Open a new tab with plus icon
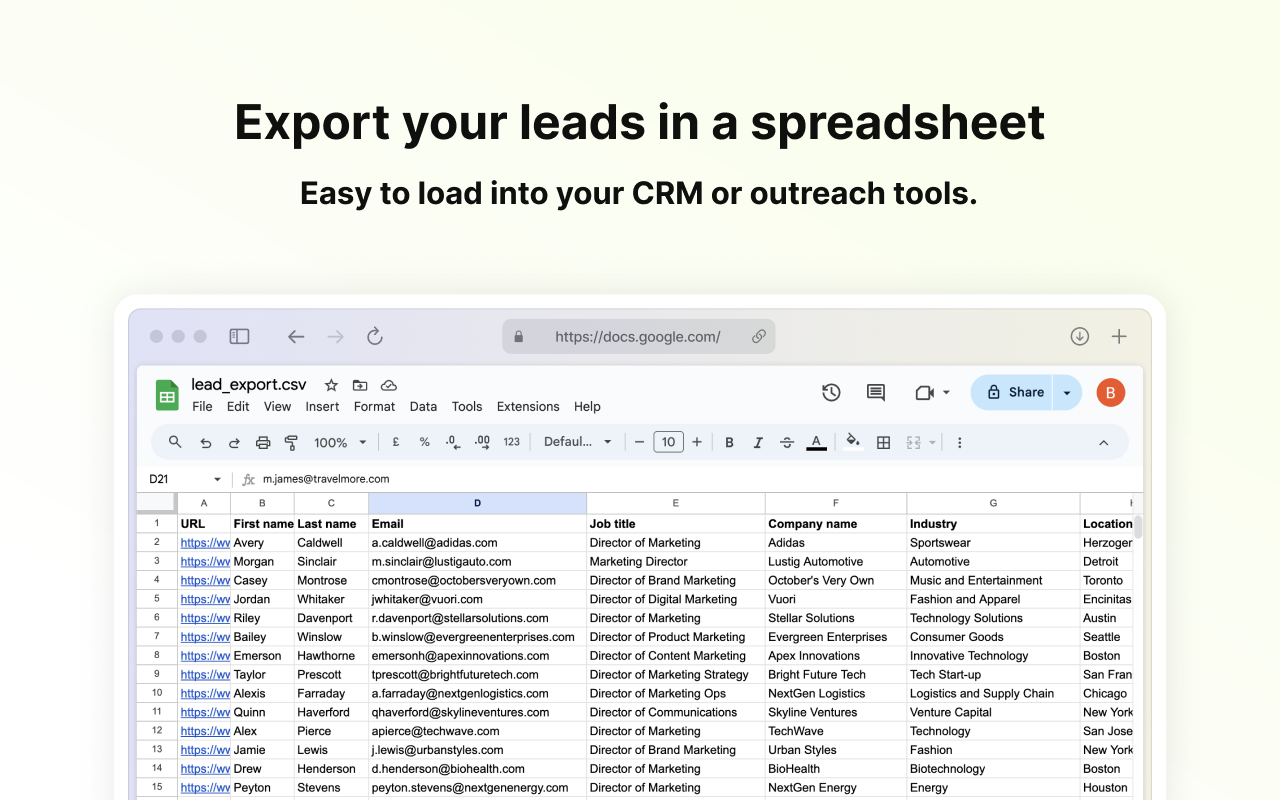The height and width of the screenshot is (800, 1280). click(x=1119, y=337)
